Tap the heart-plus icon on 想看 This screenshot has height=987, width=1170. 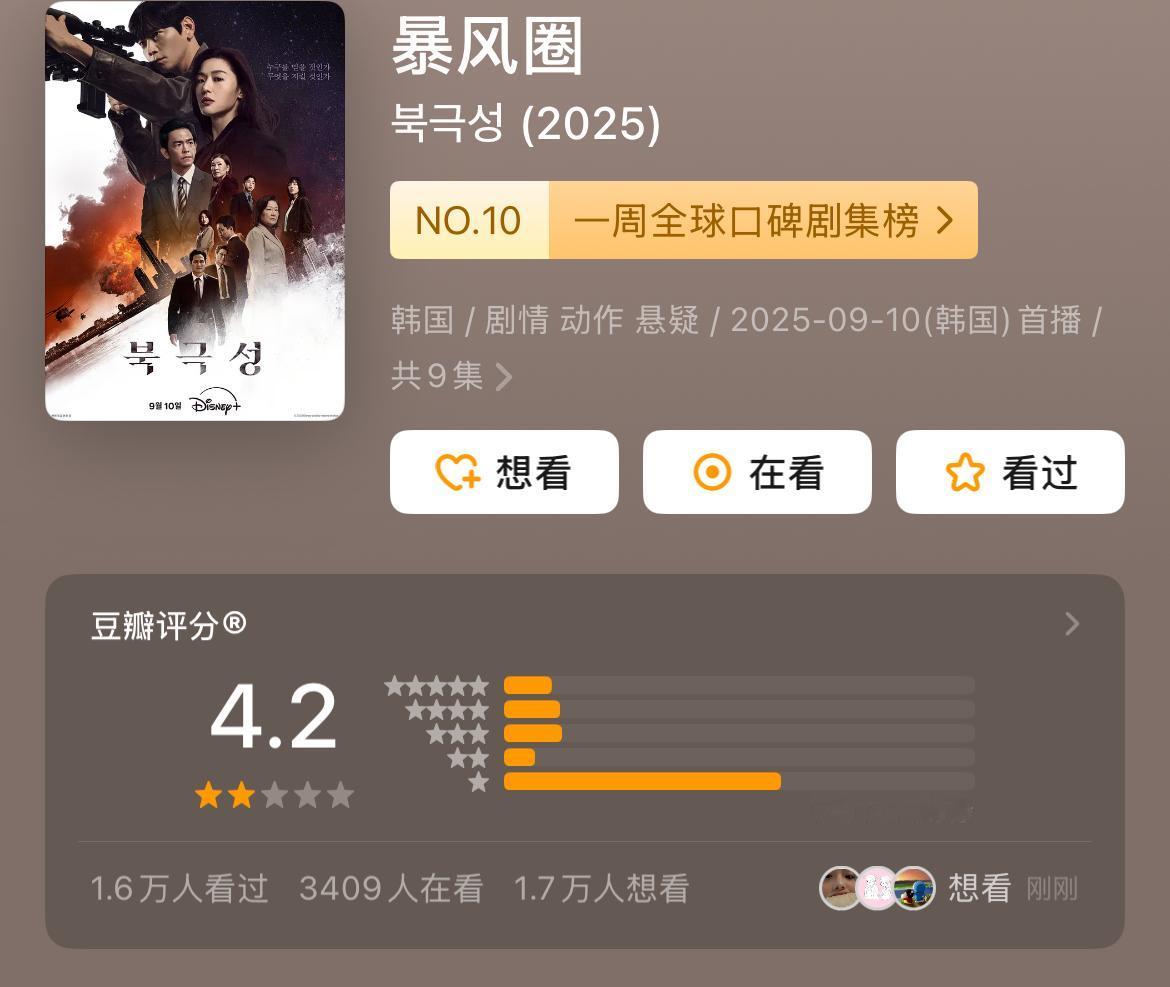[x=457, y=472]
